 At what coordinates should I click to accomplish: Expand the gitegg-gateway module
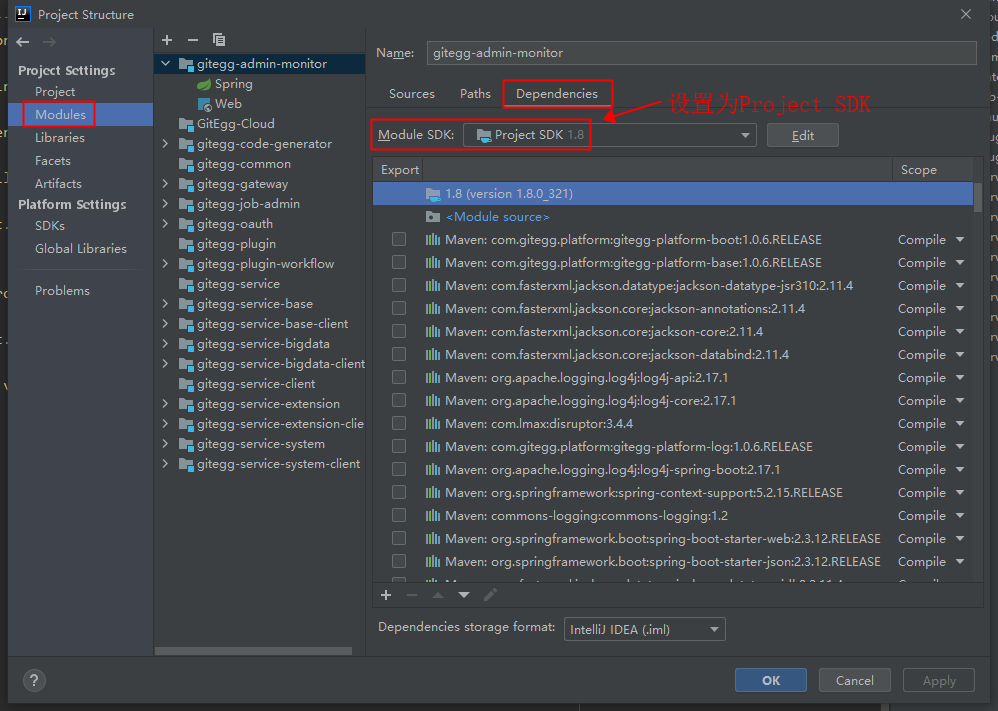[165, 184]
